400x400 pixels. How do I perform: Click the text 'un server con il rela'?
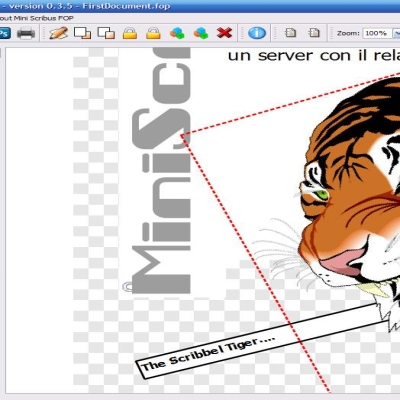314,55
